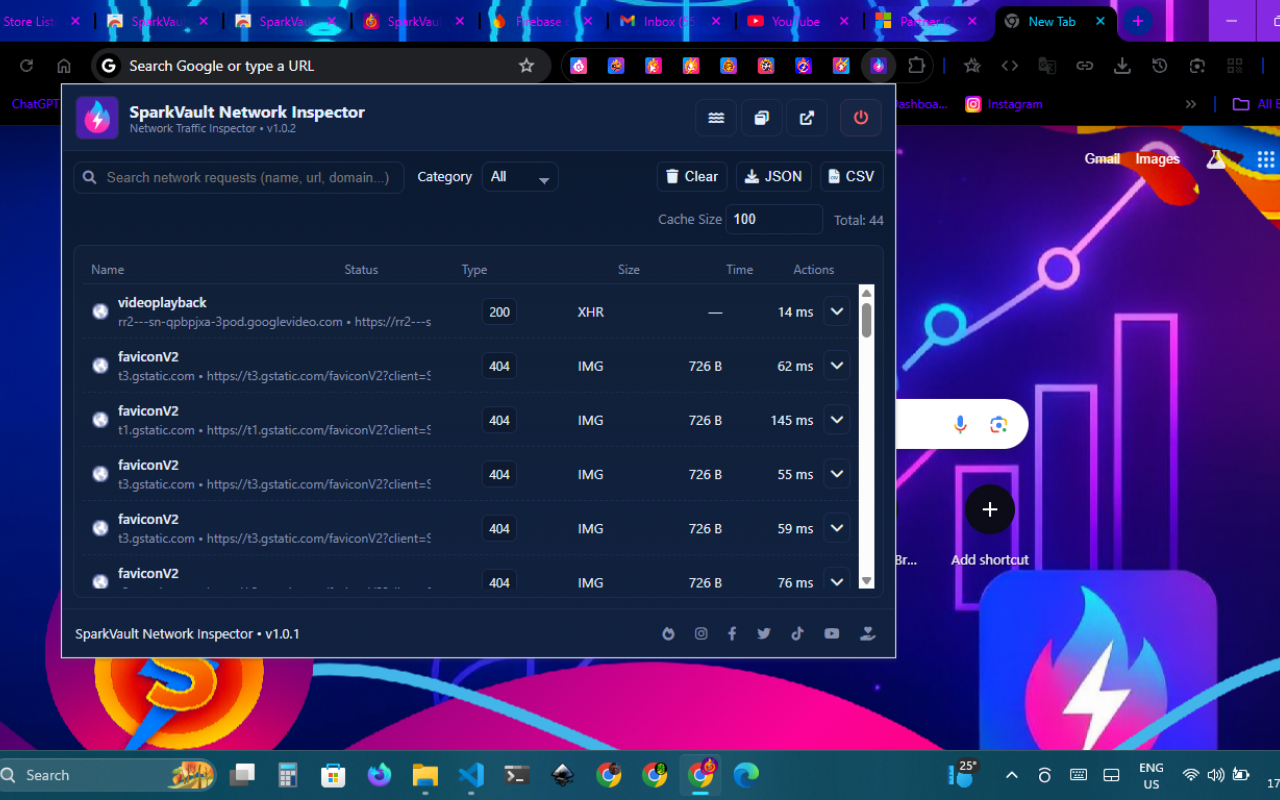Expand the faviconV2 row with 62 ms
This screenshot has width=1280, height=800.
[x=837, y=366]
